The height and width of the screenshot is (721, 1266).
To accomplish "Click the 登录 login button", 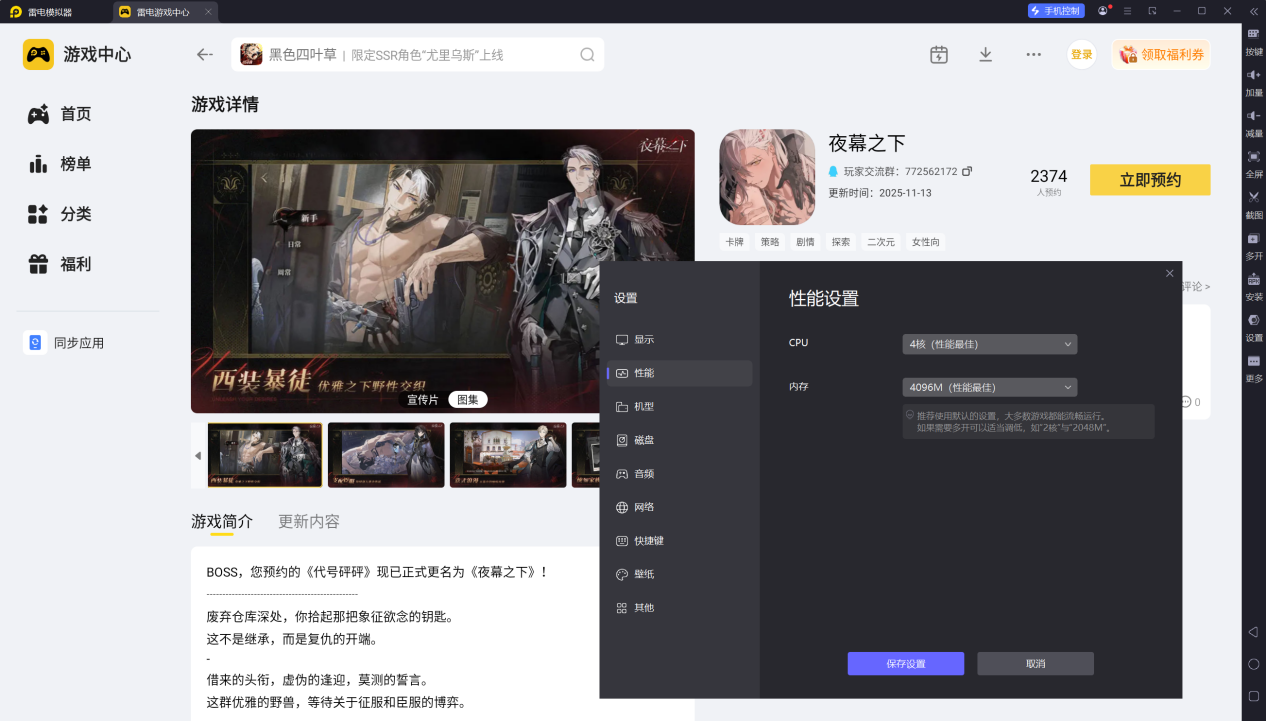I will 1081,55.
